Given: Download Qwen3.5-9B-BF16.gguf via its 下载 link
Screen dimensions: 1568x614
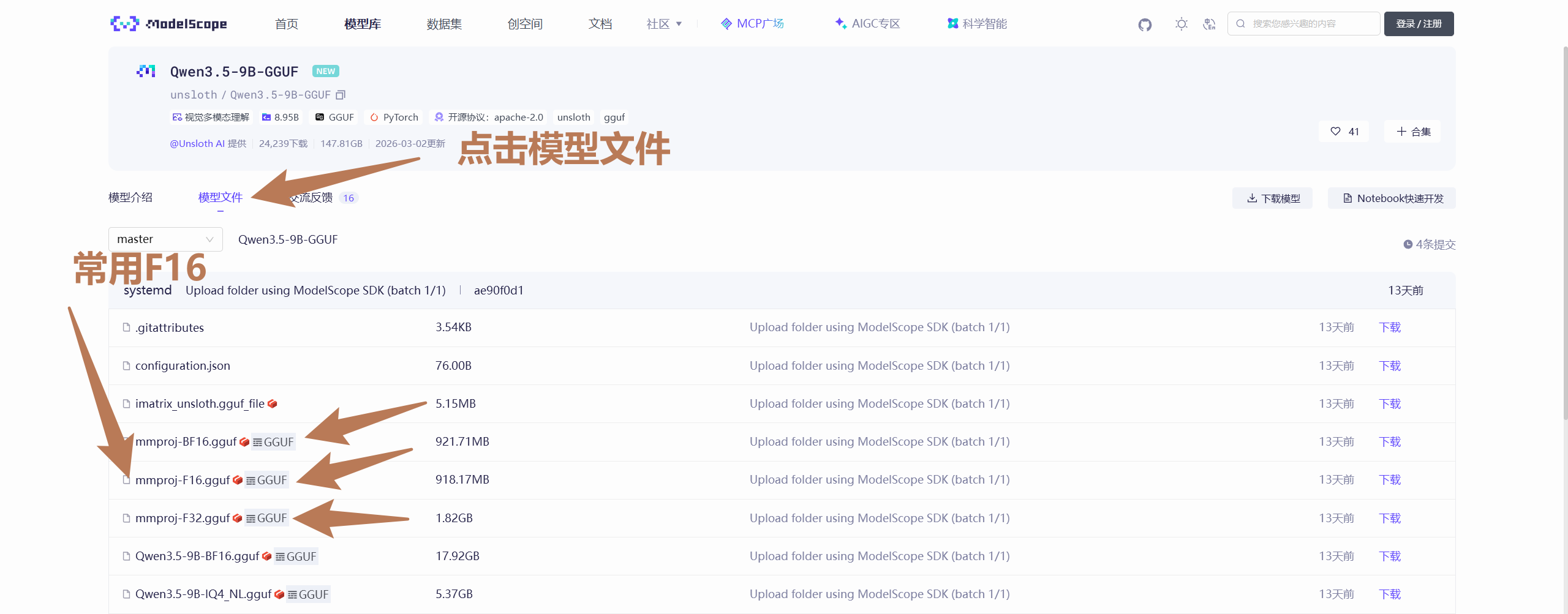Looking at the screenshot, I should tap(1390, 556).
